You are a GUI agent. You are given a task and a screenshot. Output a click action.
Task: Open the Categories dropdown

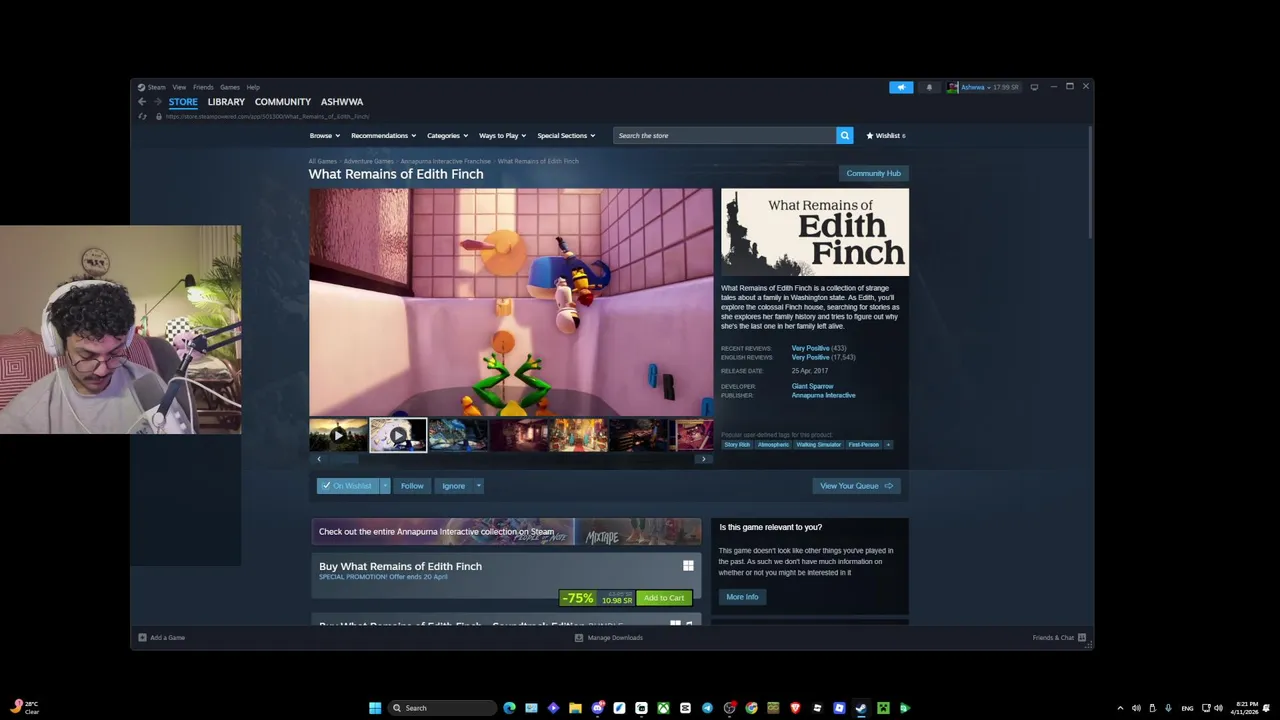(447, 135)
